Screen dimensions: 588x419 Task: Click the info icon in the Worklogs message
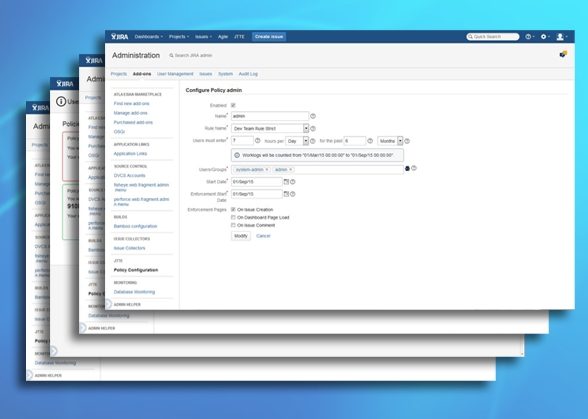[x=237, y=155]
